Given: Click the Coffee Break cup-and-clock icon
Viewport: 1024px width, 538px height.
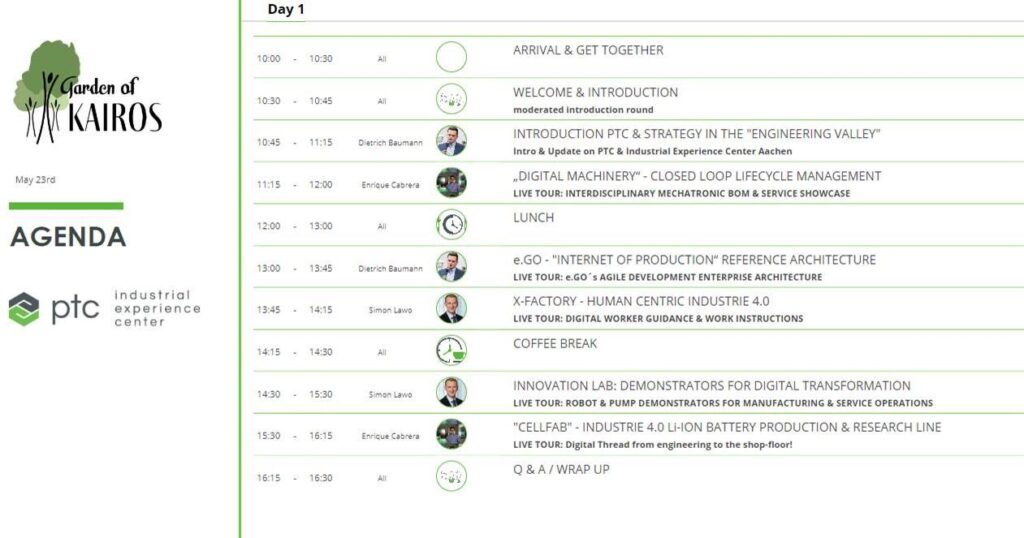Looking at the screenshot, I should 451,351.
